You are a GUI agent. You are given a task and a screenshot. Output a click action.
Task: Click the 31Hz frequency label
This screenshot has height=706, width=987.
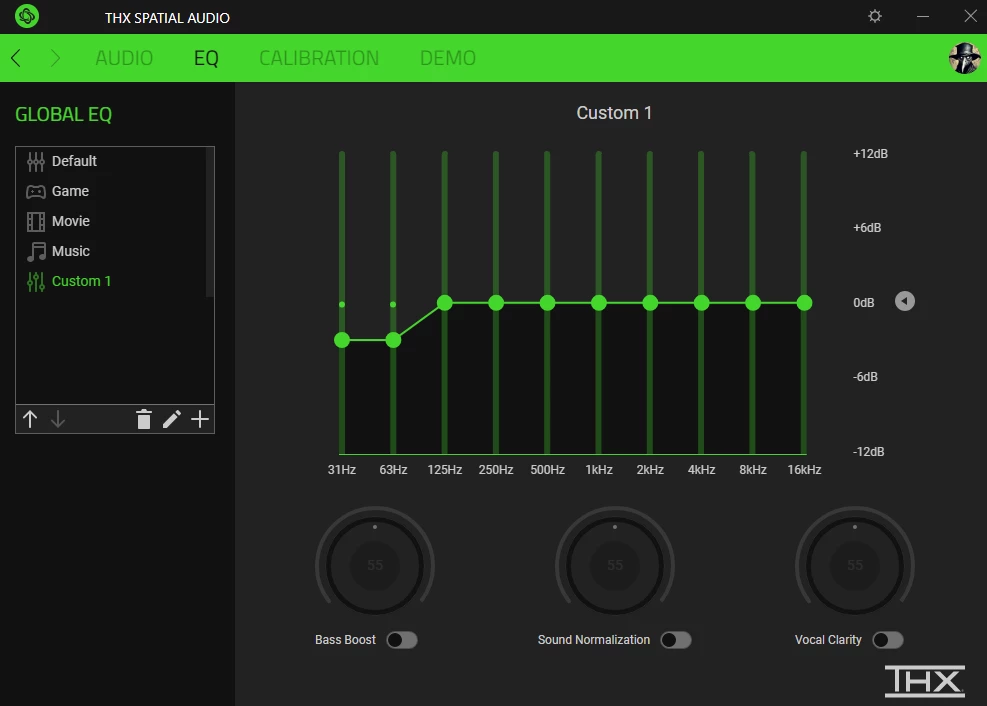[342, 470]
